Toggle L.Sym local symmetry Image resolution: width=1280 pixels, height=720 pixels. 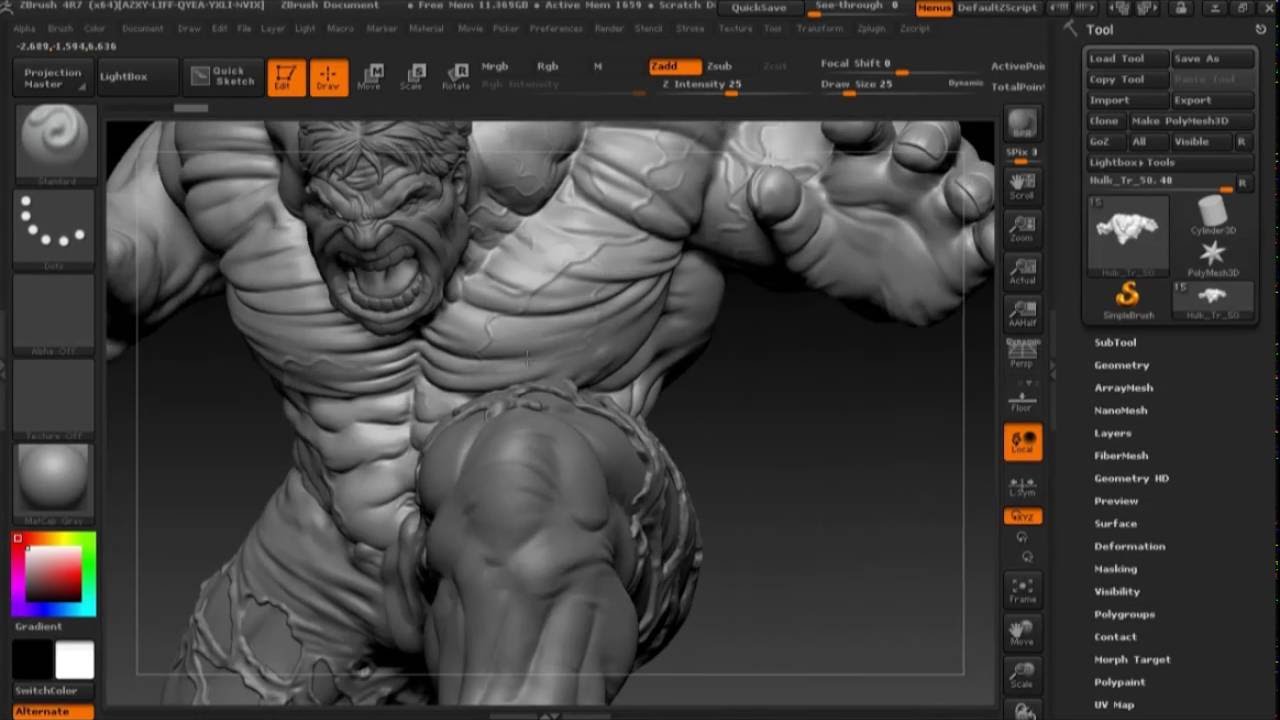coord(1022,487)
